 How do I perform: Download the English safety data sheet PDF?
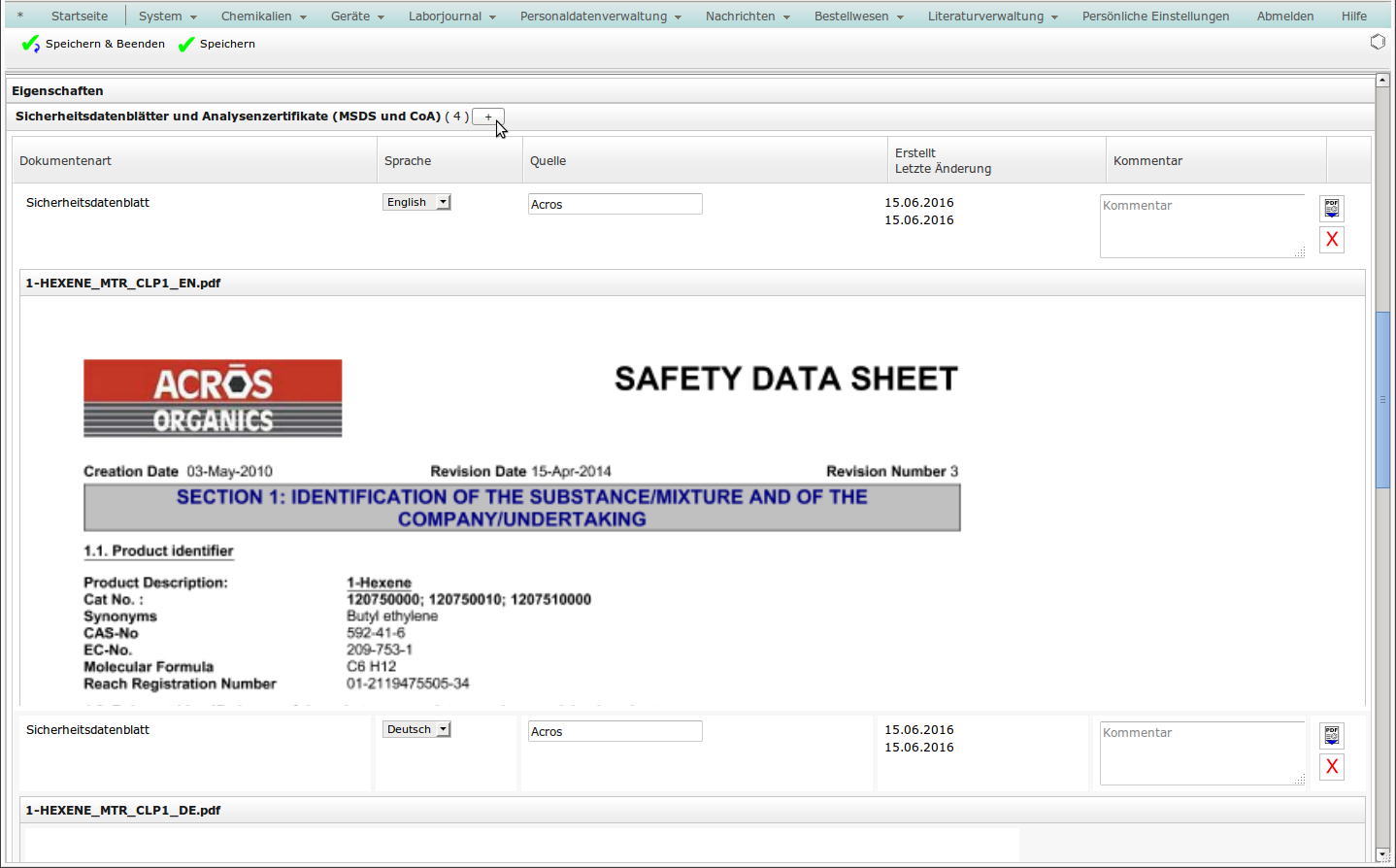pyautogui.click(x=1332, y=208)
